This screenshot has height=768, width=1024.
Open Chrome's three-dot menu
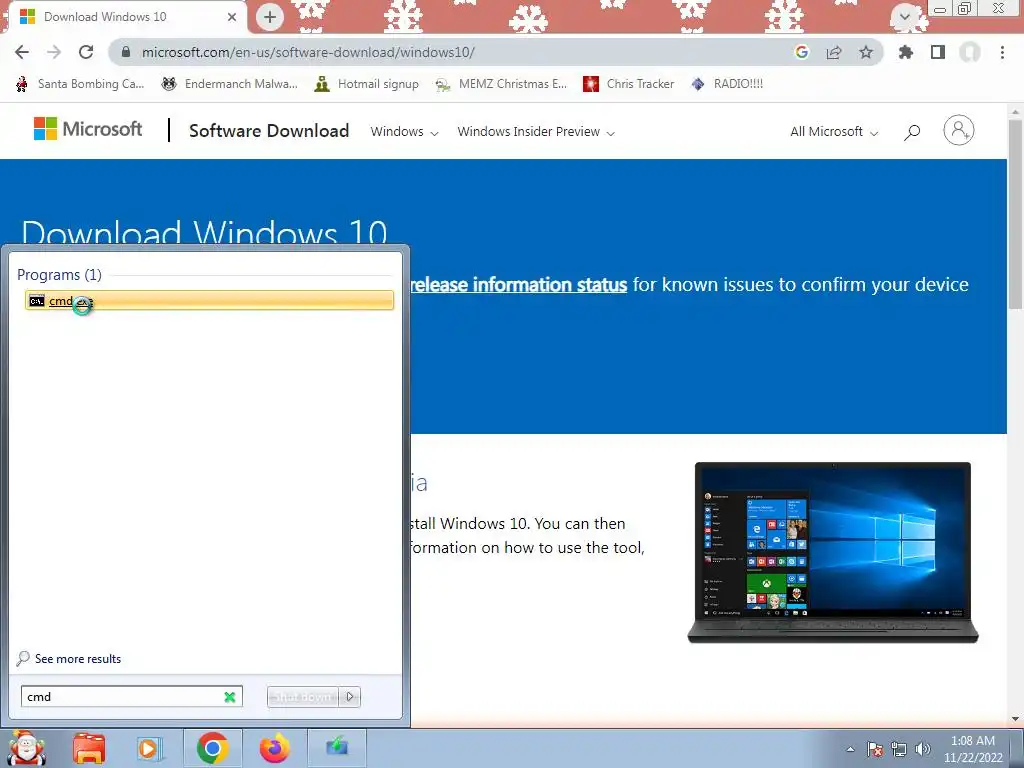tap(1002, 52)
